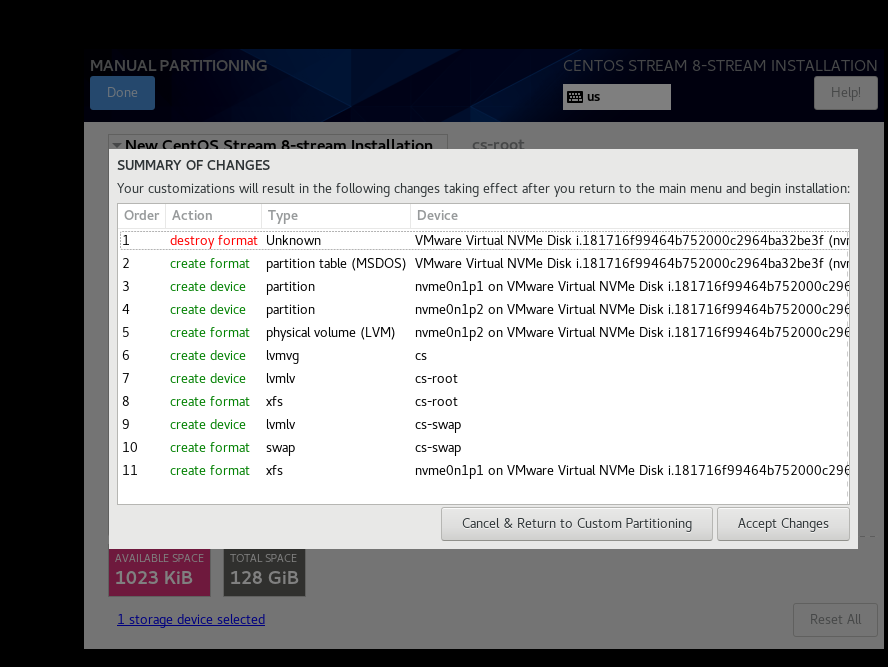Click the MANUAL PARTITIONING heading
Screen dimensions: 888x667
[x=178, y=66]
